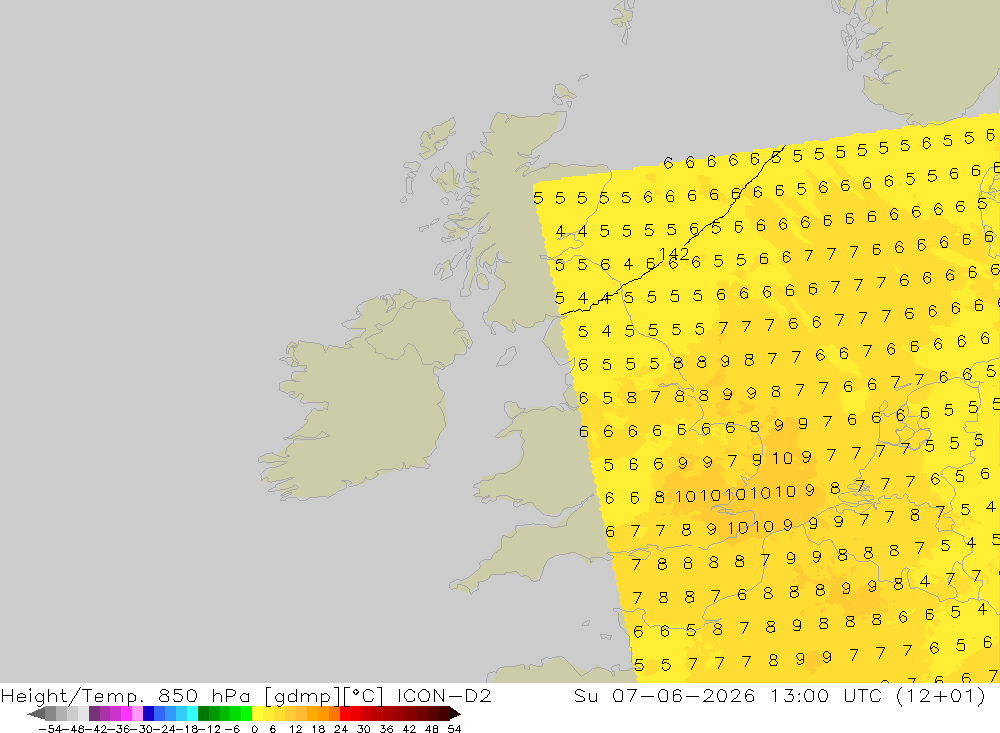Click the '36' legend tick label
Viewport: 1000px width, 733px height.
click(x=386, y=729)
